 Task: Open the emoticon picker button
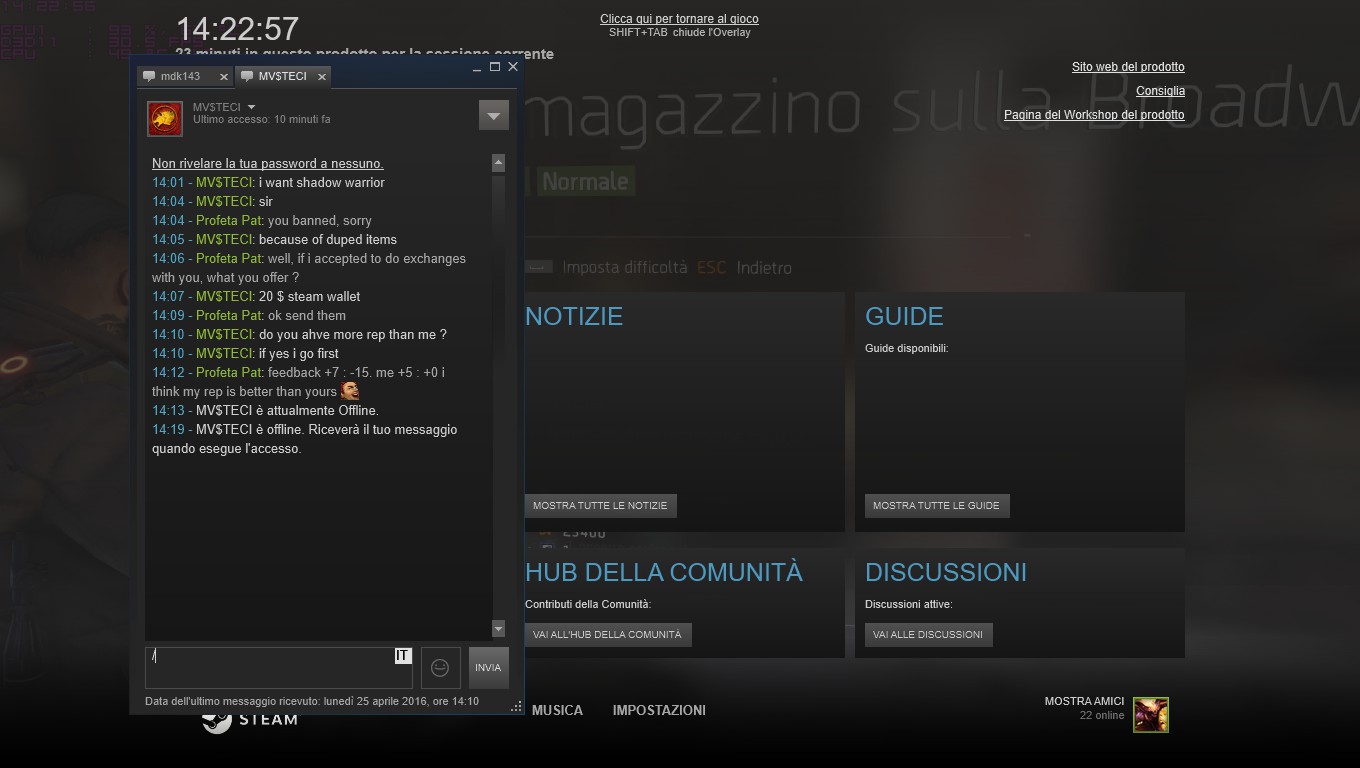440,667
